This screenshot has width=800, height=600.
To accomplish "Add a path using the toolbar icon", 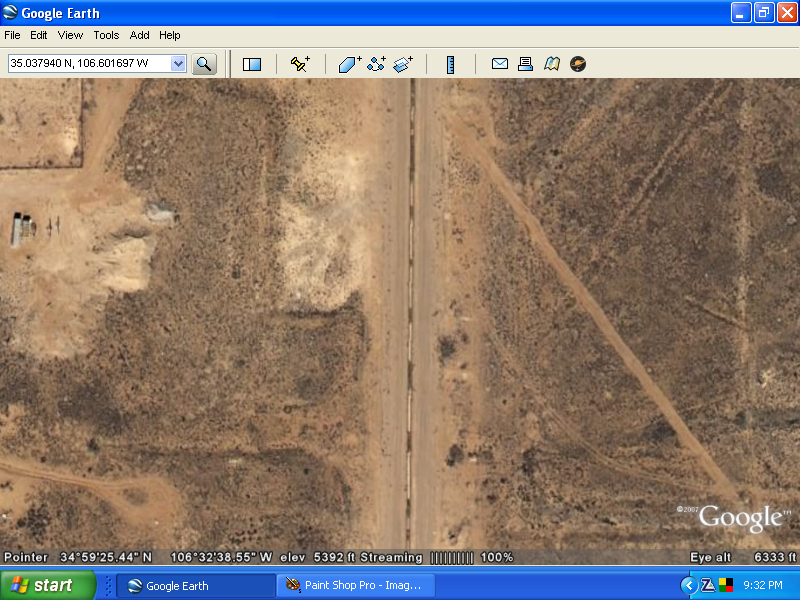I will 377,64.
